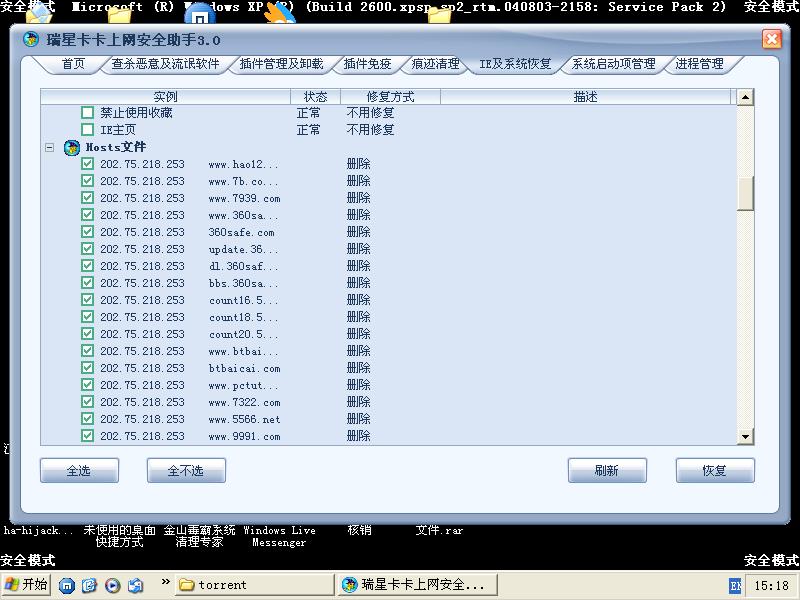Switch to the 进程管理 tab
This screenshot has width=800, height=600.
[x=699, y=64]
